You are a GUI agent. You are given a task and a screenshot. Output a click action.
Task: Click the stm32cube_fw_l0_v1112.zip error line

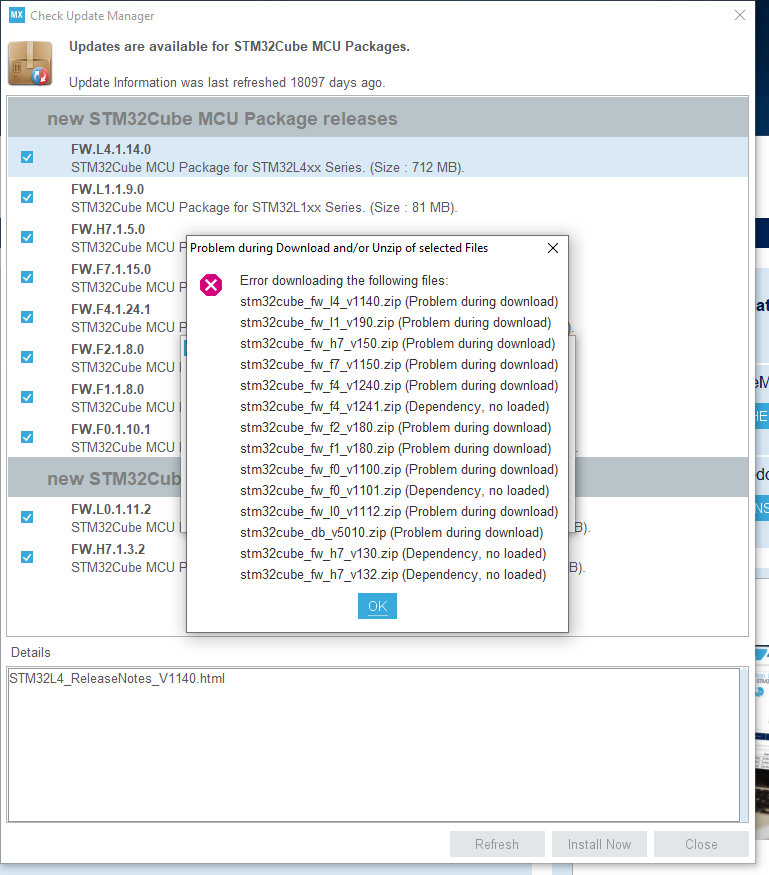coord(399,512)
